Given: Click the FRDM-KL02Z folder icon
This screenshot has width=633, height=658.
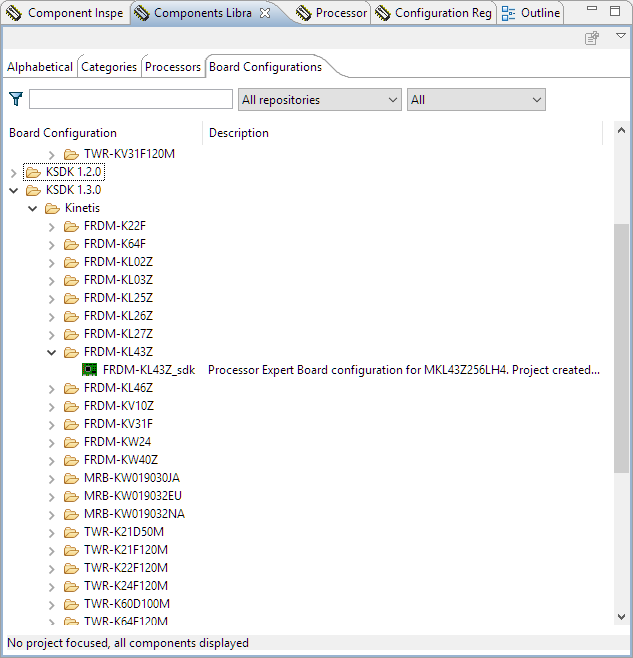Looking at the screenshot, I should [x=71, y=262].
